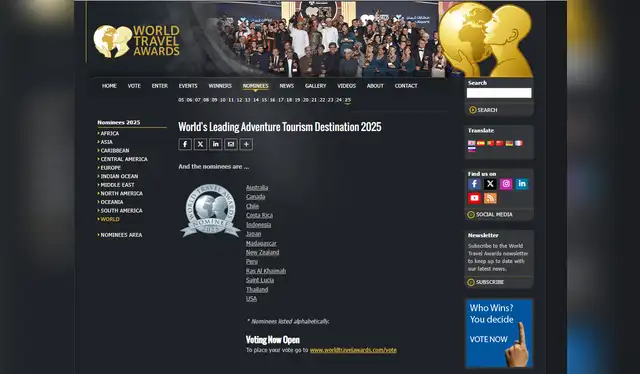Screen dimensions: 640x374
Task: Share the page on LinkedIn
Action: coord(216,144)
